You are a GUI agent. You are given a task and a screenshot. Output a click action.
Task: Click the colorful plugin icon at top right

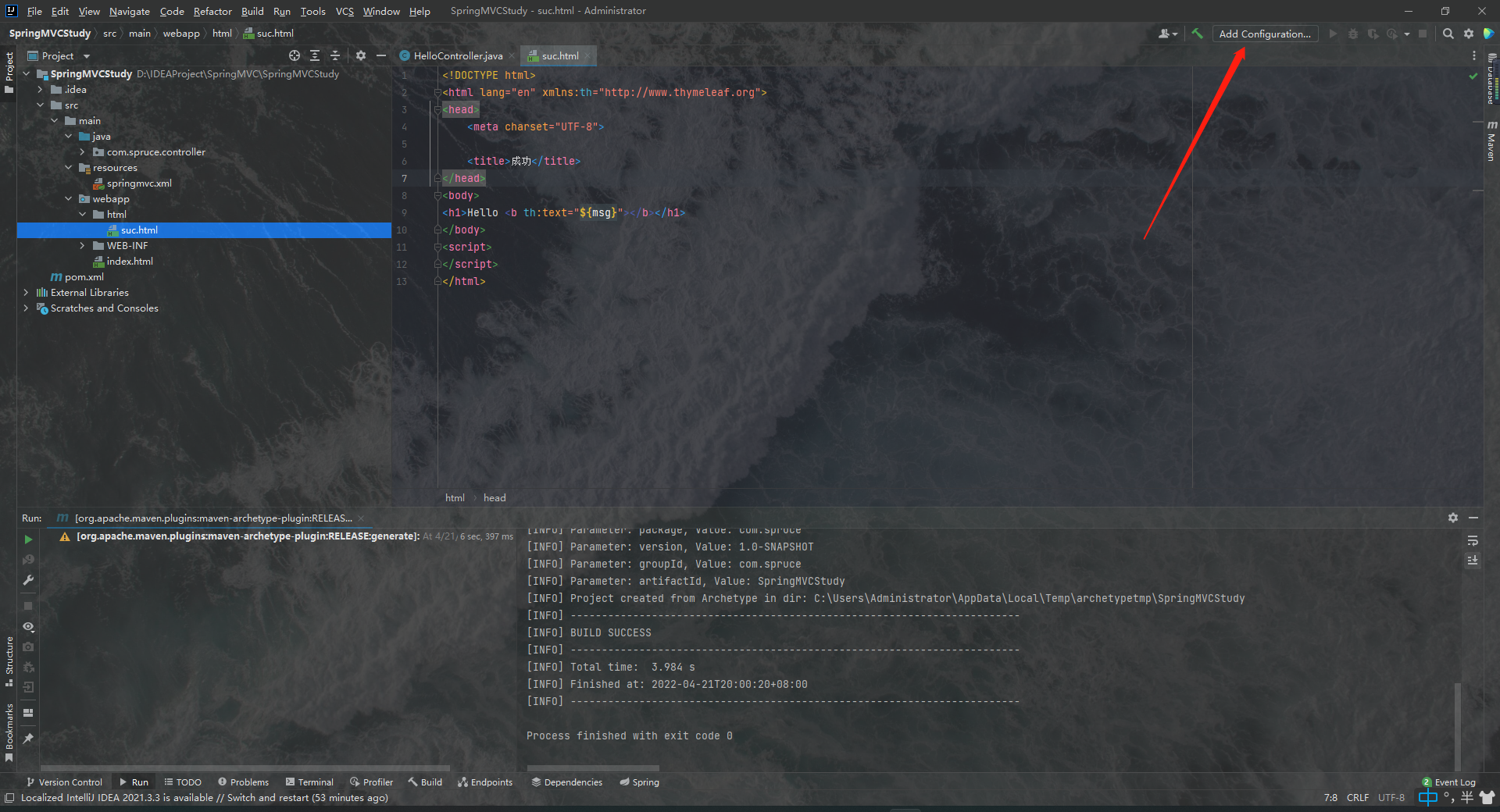1489,34
